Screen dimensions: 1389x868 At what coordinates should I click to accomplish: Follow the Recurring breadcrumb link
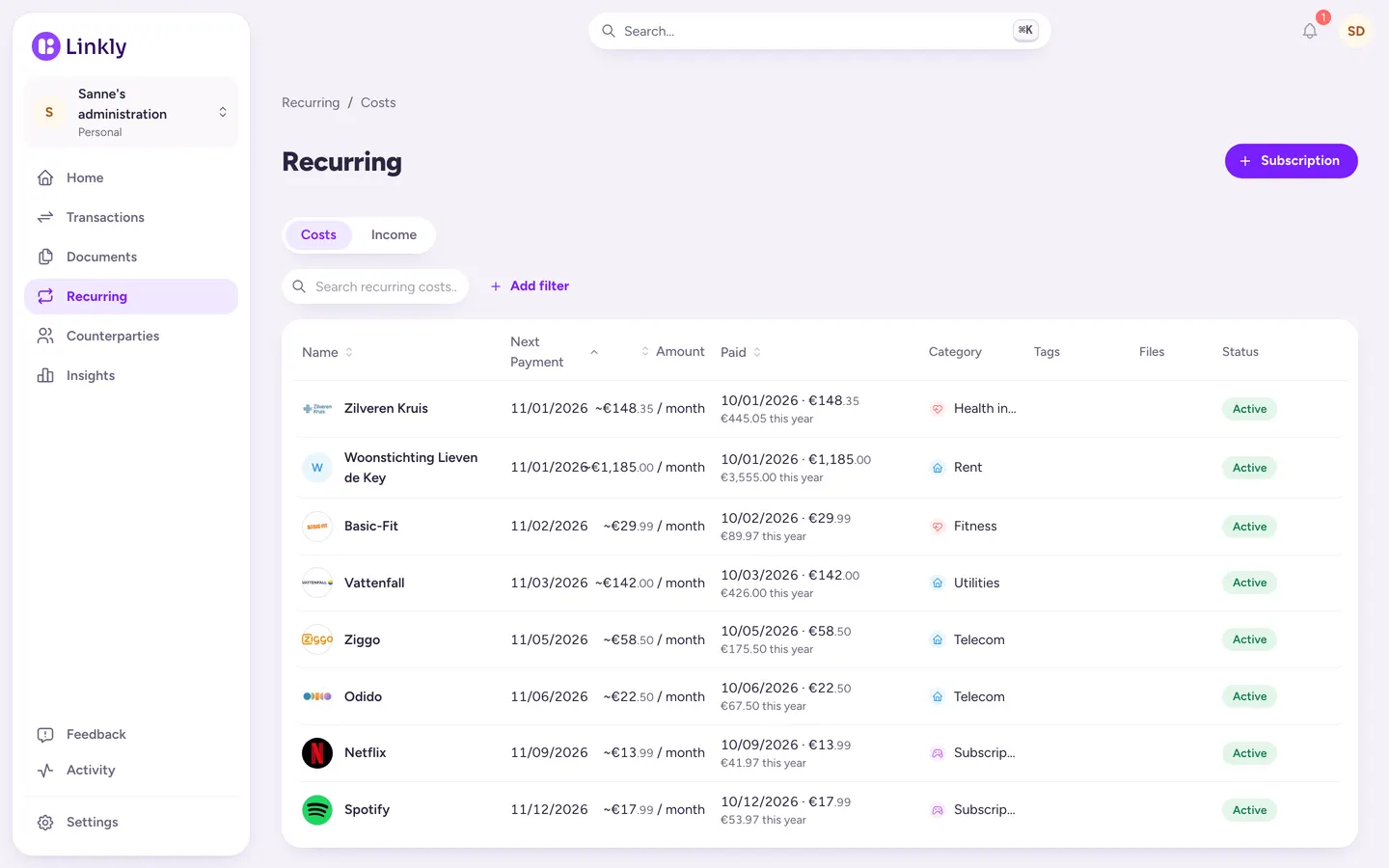coord(311,102)
